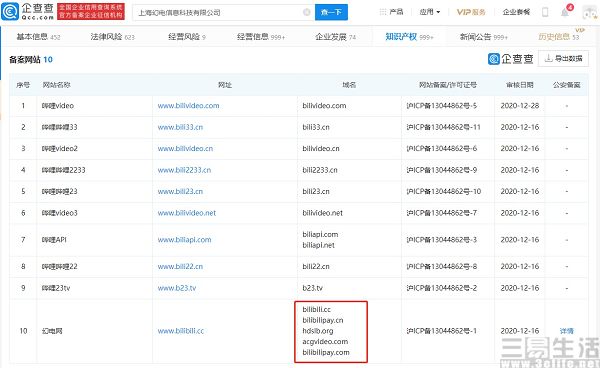
Task: Switch to 知识产权 tab
Action: click(x=409, y=37)
